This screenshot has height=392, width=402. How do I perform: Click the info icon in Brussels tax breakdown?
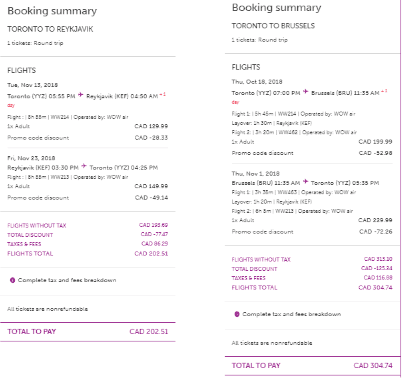237,314
